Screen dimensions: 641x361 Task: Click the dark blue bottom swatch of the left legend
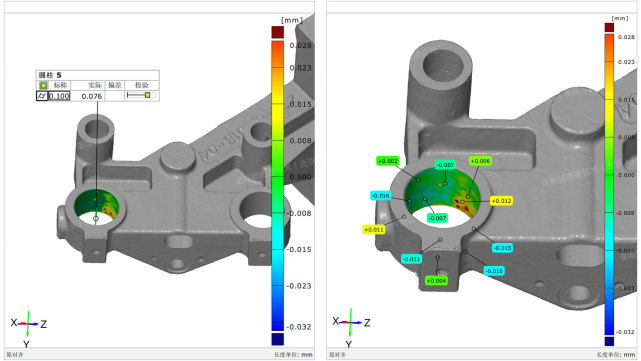278,339
